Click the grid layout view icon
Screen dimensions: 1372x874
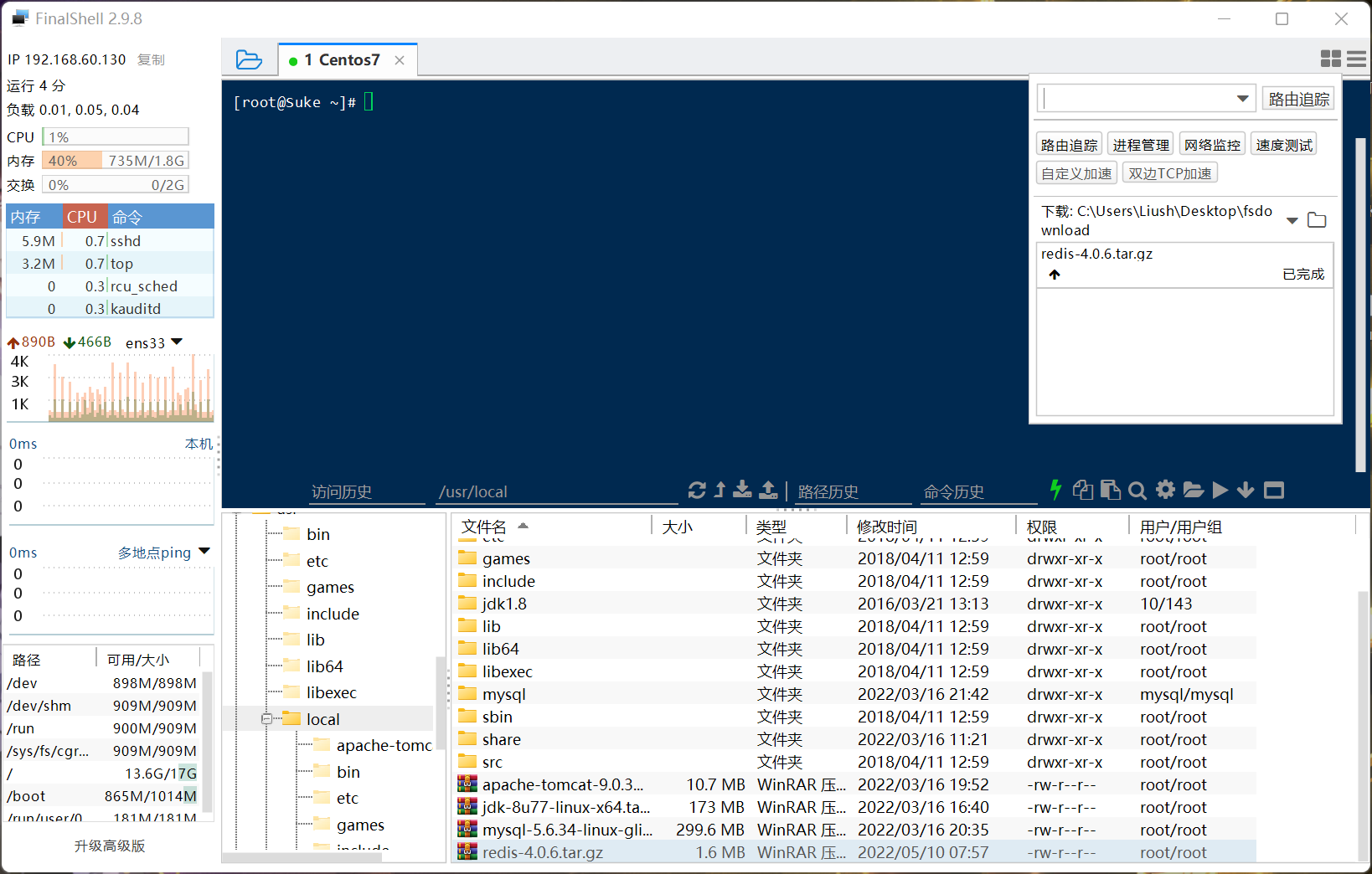tap(1330, 59)
